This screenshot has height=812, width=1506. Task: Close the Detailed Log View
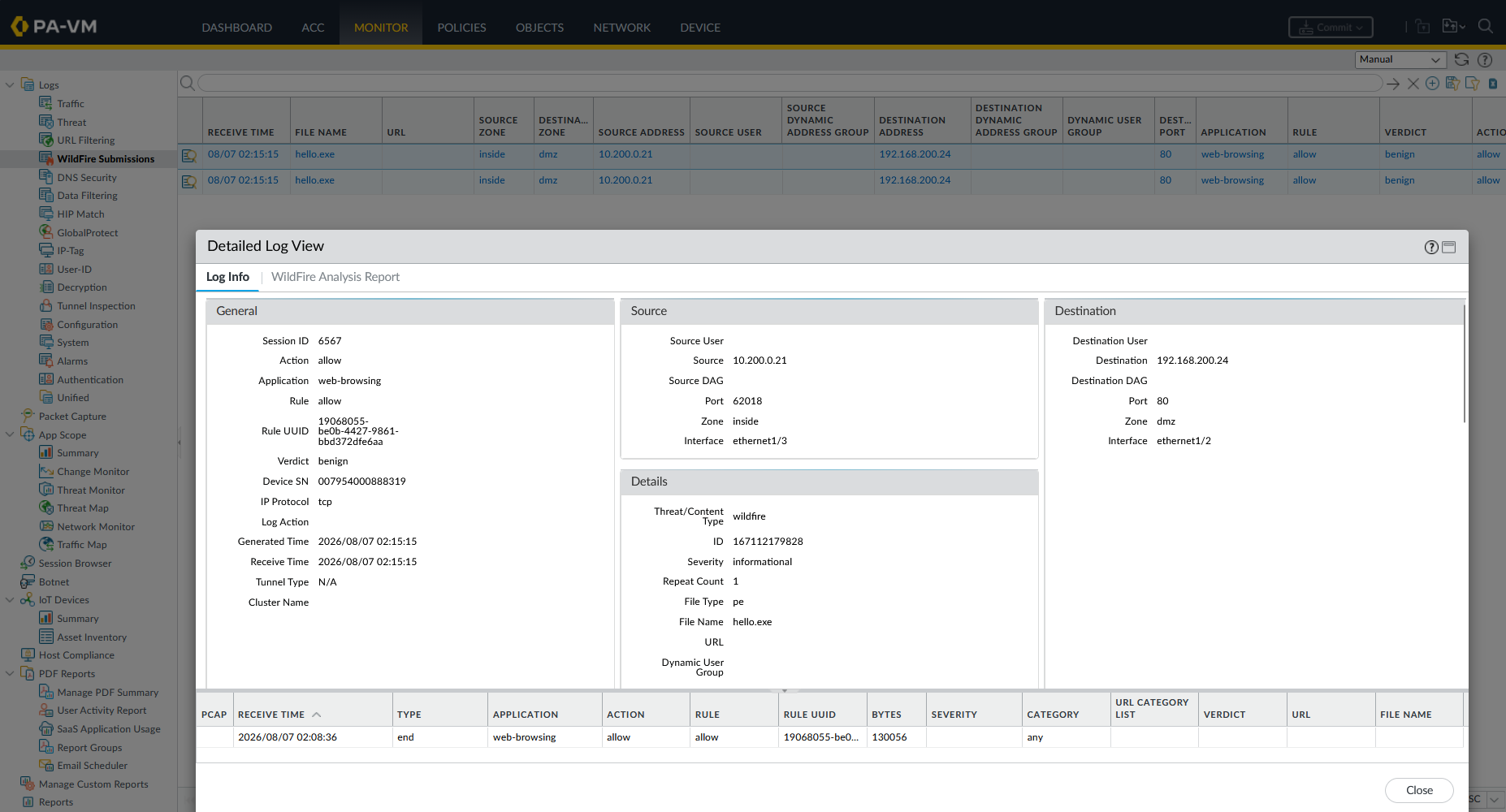click(x=1419, y=790)
